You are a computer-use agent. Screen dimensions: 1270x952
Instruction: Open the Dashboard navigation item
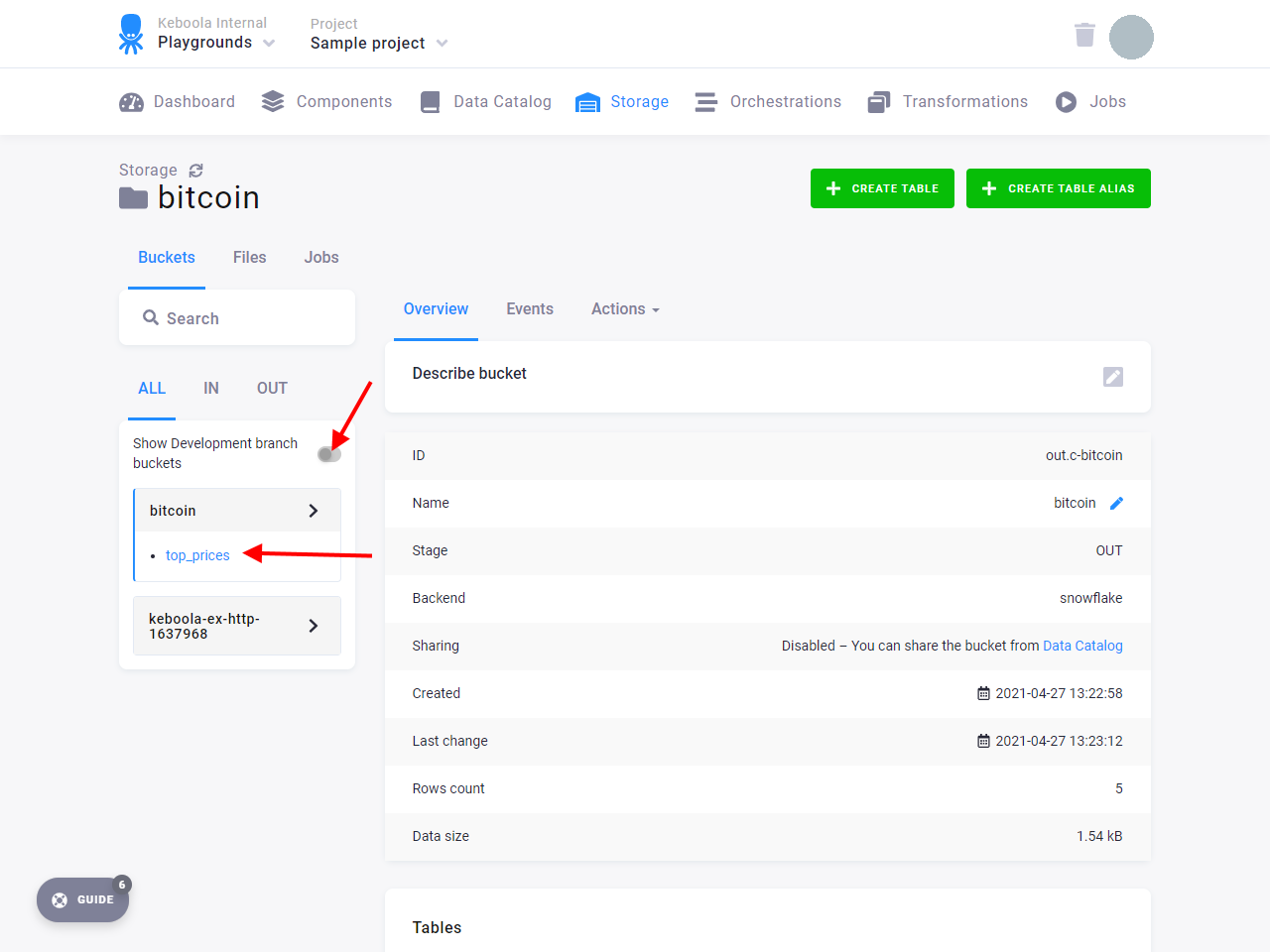(177, 102)
